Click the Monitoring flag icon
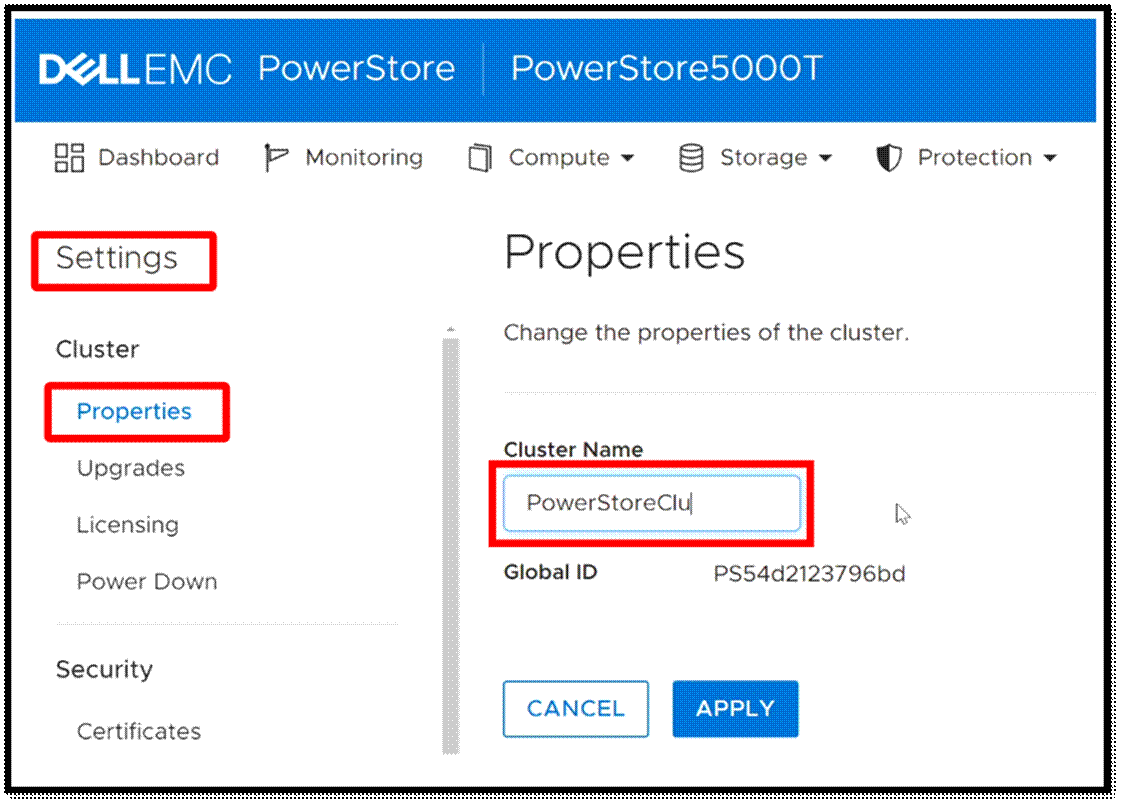Screen dimensions: 1125x808 tap(275, 158)
